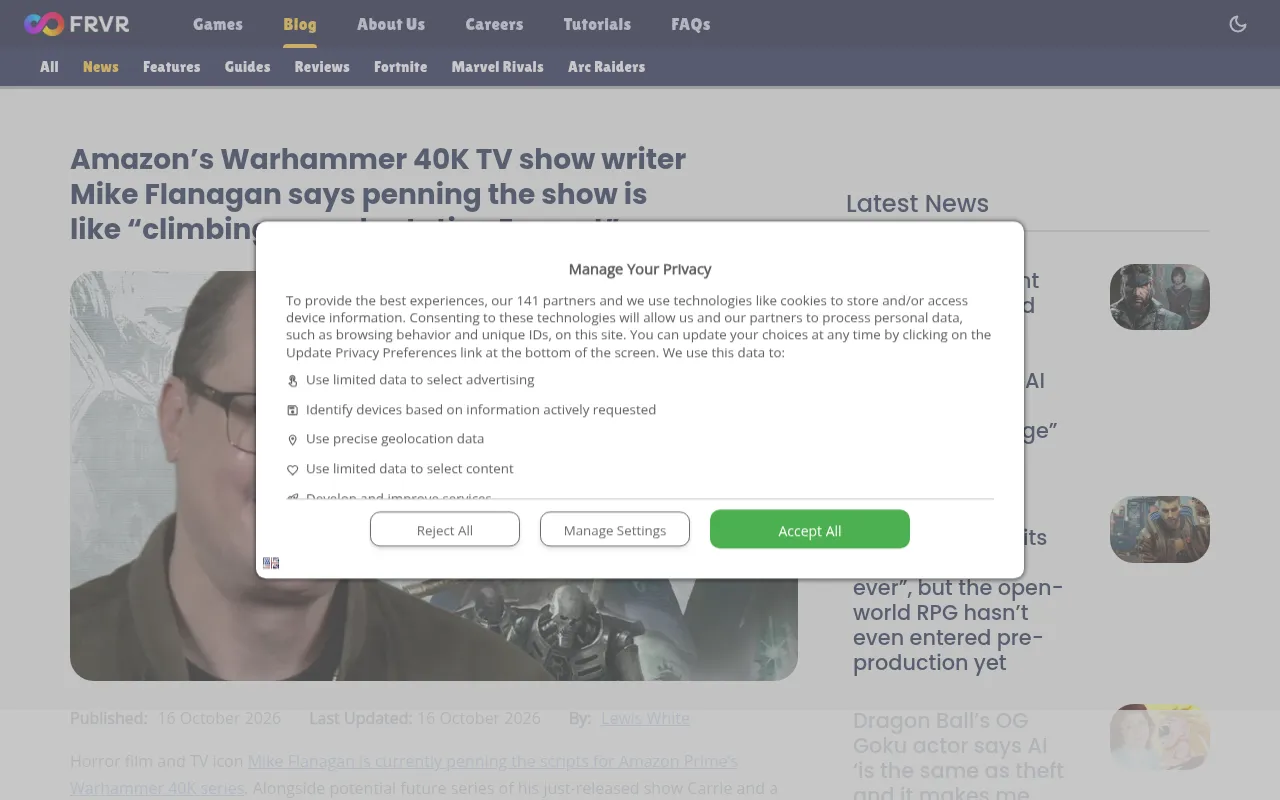The height and width of the screenshot is (800, 1280).
Task: Click the 'Manage Your Privacy' heading
Action: pos(640,269)
